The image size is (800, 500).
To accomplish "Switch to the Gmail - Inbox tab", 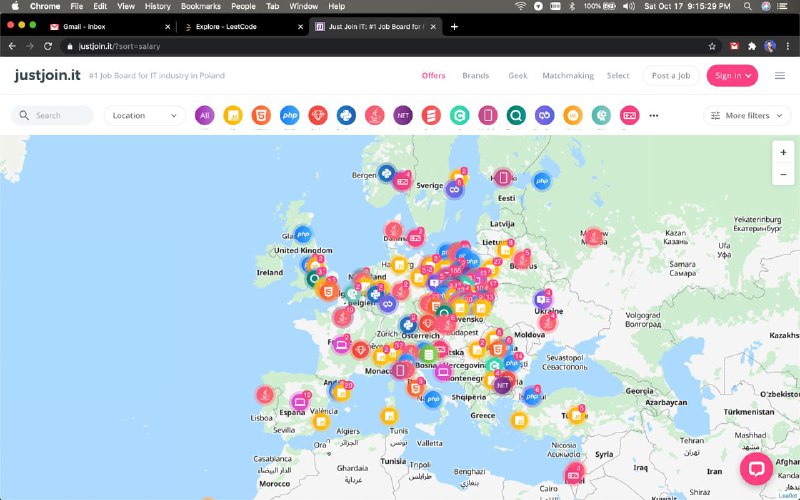I will [109, 27].
